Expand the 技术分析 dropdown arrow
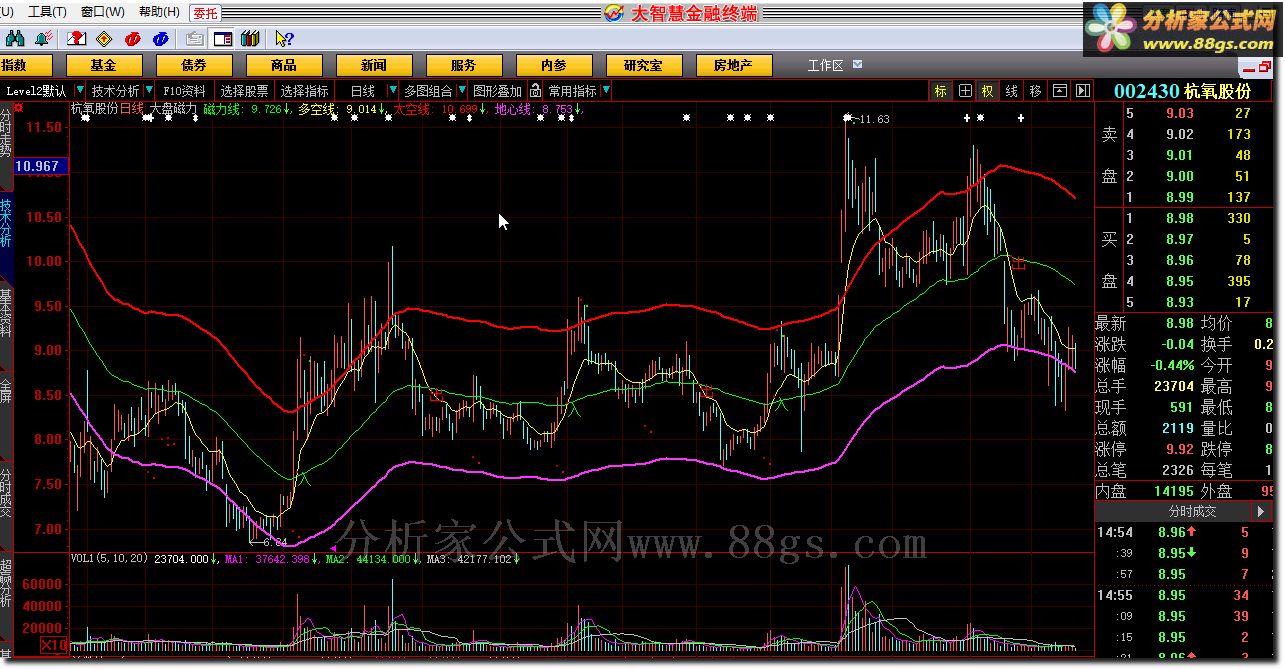The height and width of the screenshot is (669, 1285). [x=148, y=91]
